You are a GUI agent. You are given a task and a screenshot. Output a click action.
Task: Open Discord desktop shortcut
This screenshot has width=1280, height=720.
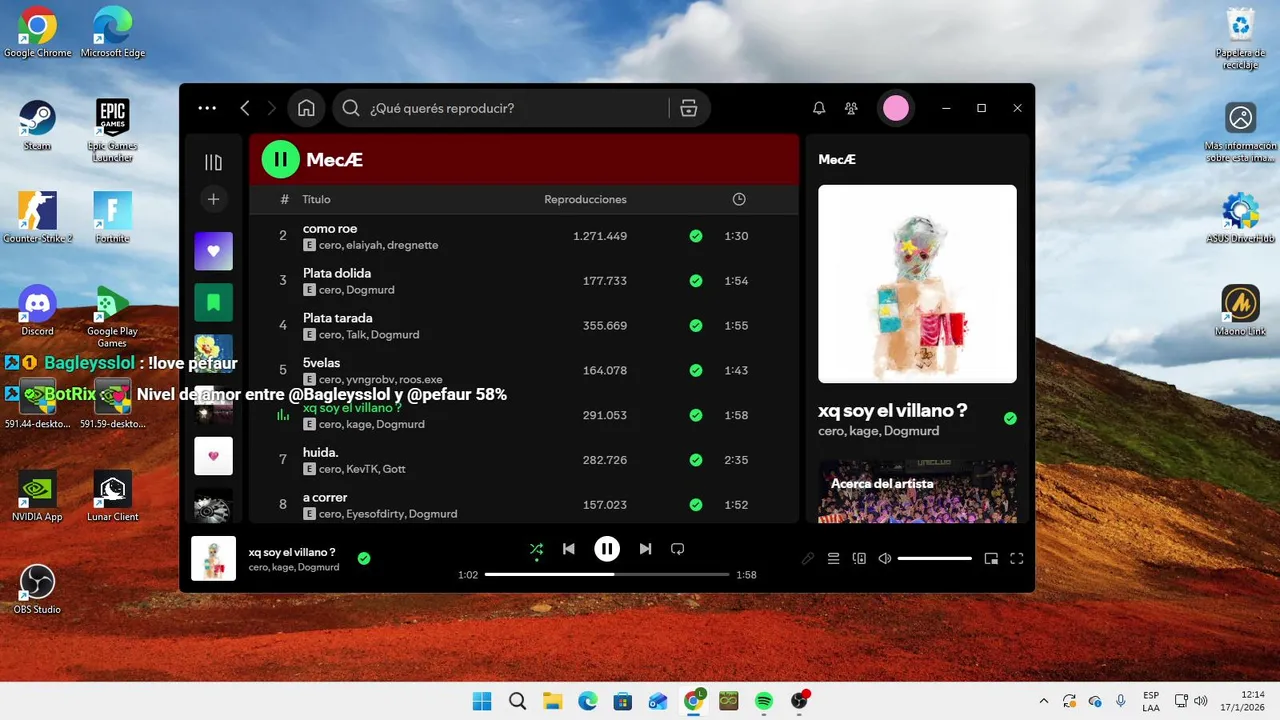pyautogui.click(x=37, y=311)
